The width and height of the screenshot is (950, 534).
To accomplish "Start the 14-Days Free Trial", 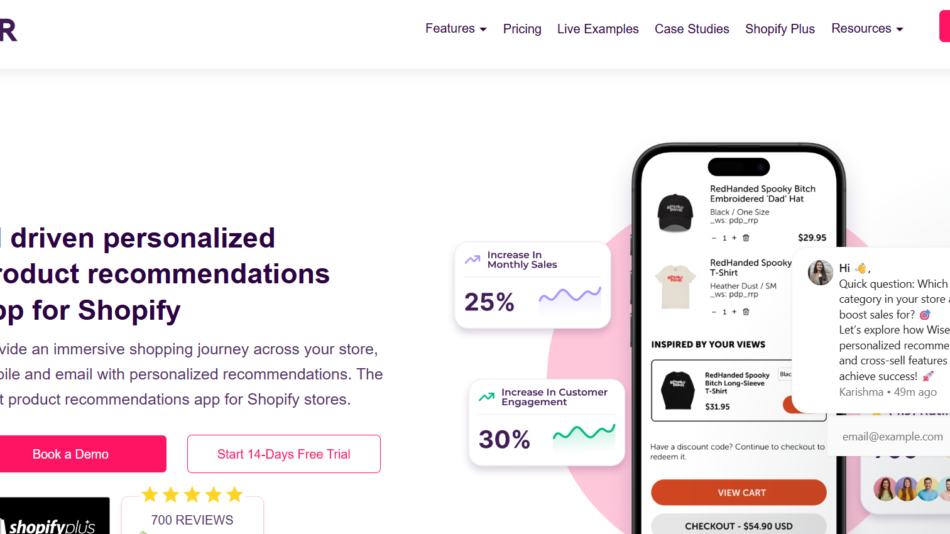I will [x=284, y=454].
